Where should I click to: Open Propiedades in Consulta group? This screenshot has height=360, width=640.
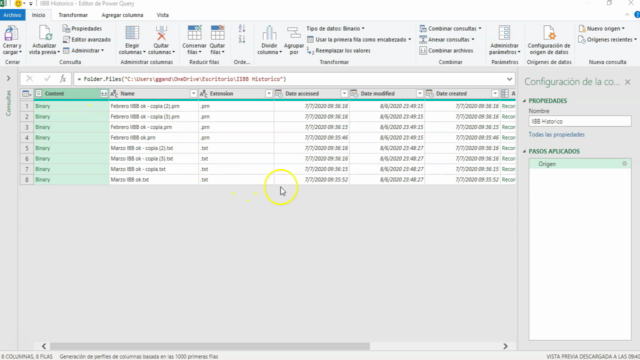[x=82, y=29]
